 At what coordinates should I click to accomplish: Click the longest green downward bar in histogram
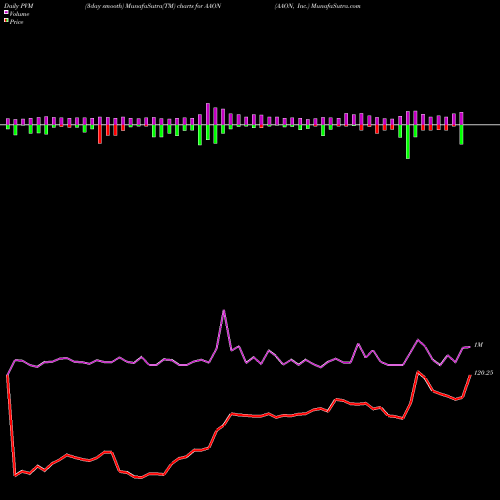tap(408, 142)
